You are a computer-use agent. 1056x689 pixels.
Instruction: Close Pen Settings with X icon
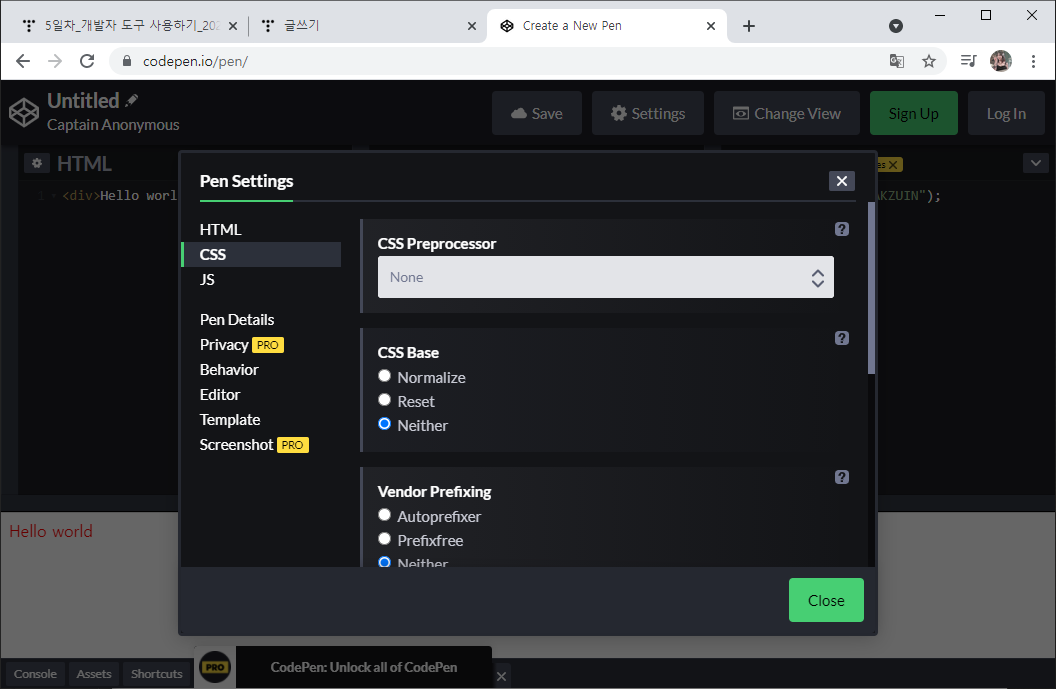click(841, 181)
